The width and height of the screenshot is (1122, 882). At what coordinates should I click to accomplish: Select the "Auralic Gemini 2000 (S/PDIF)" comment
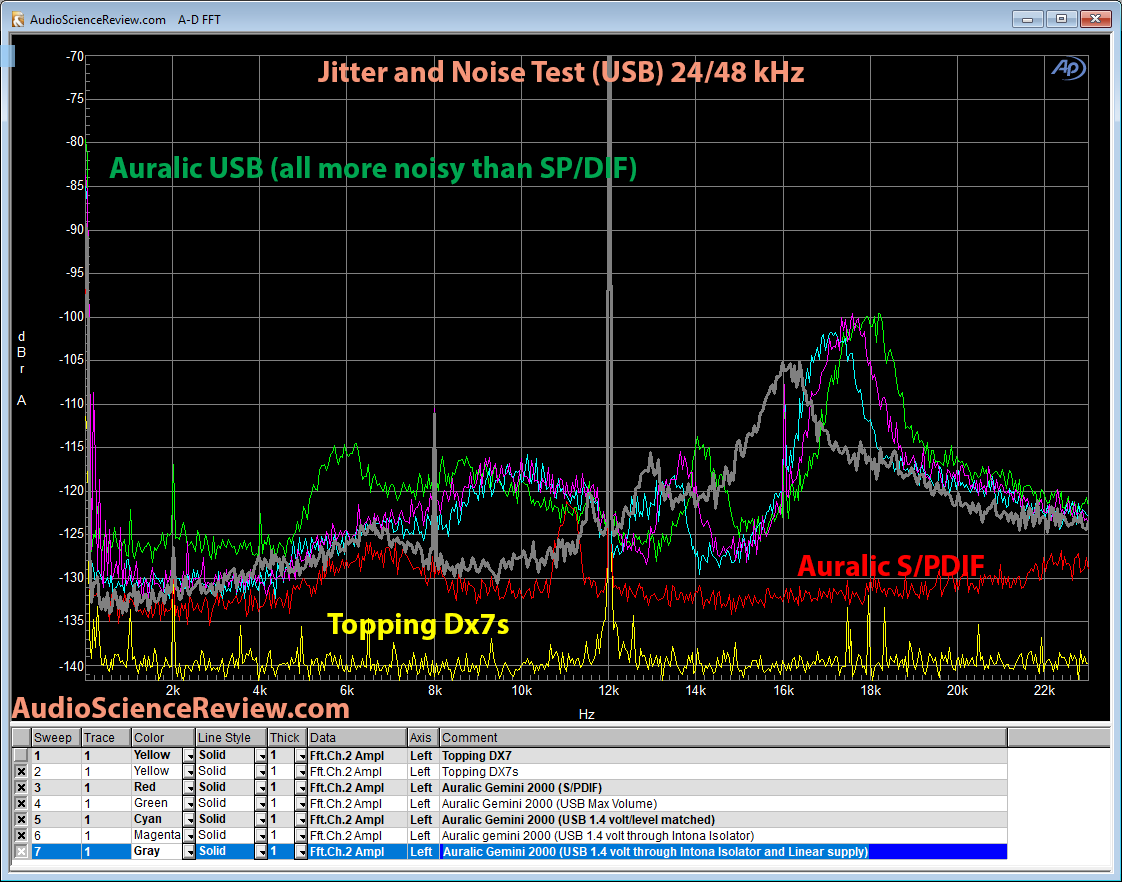(x=723, y=788)
